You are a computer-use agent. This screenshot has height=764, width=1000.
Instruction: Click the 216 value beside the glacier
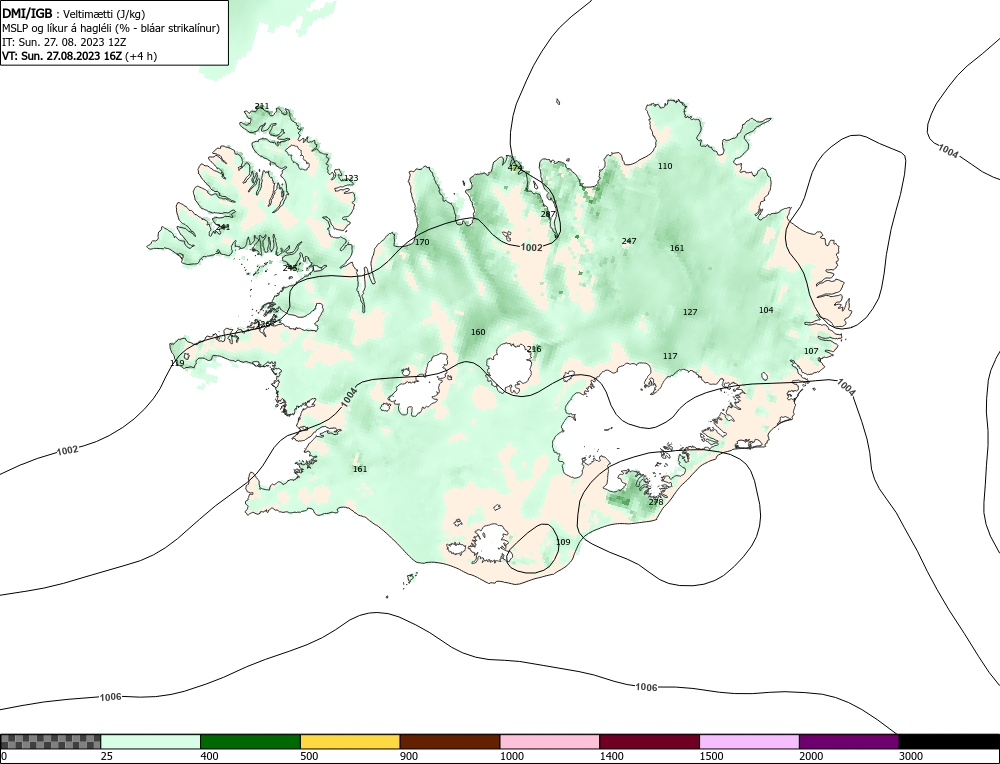tap(534, 349)
